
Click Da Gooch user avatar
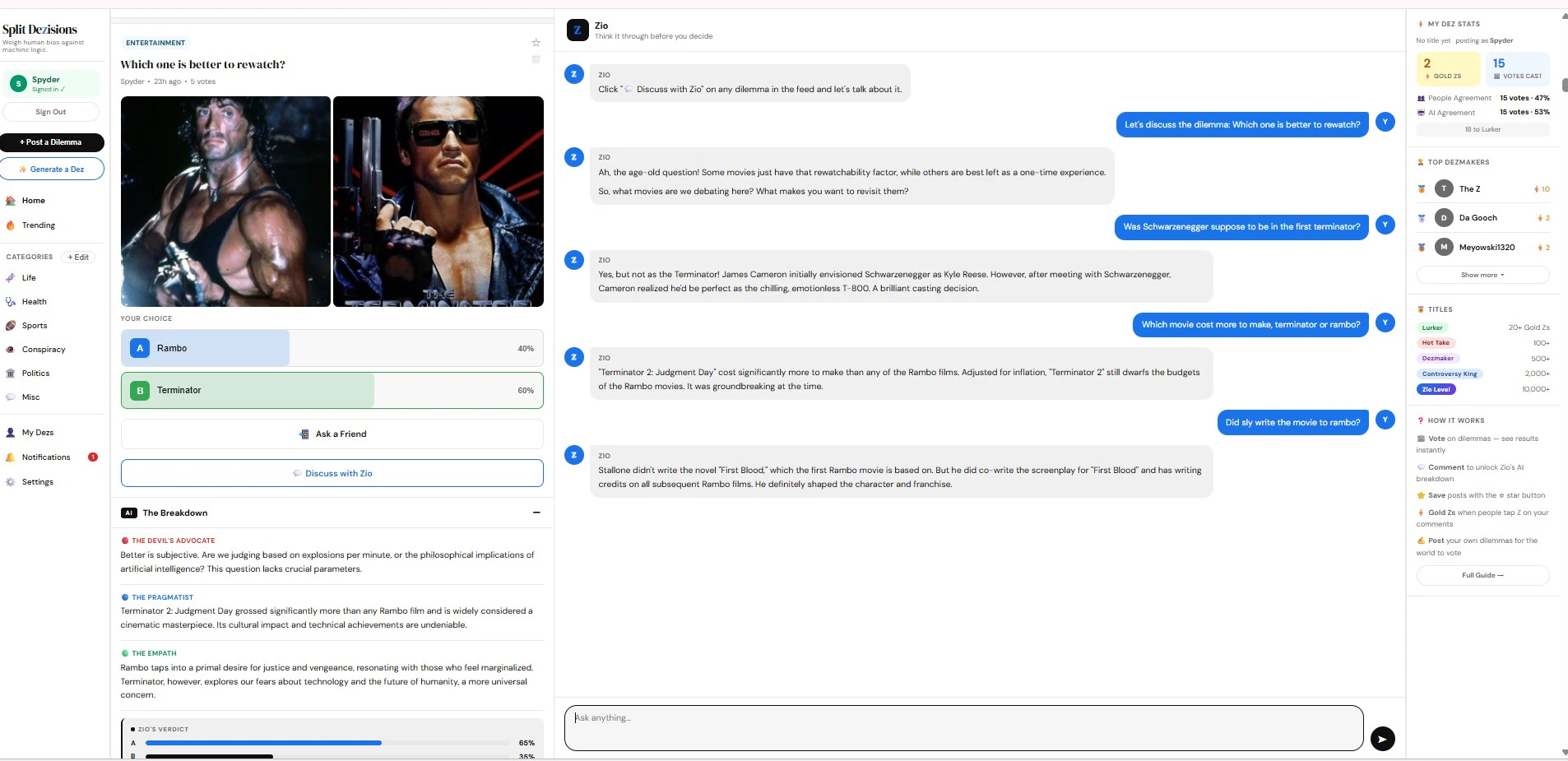tap(1444, 218)
